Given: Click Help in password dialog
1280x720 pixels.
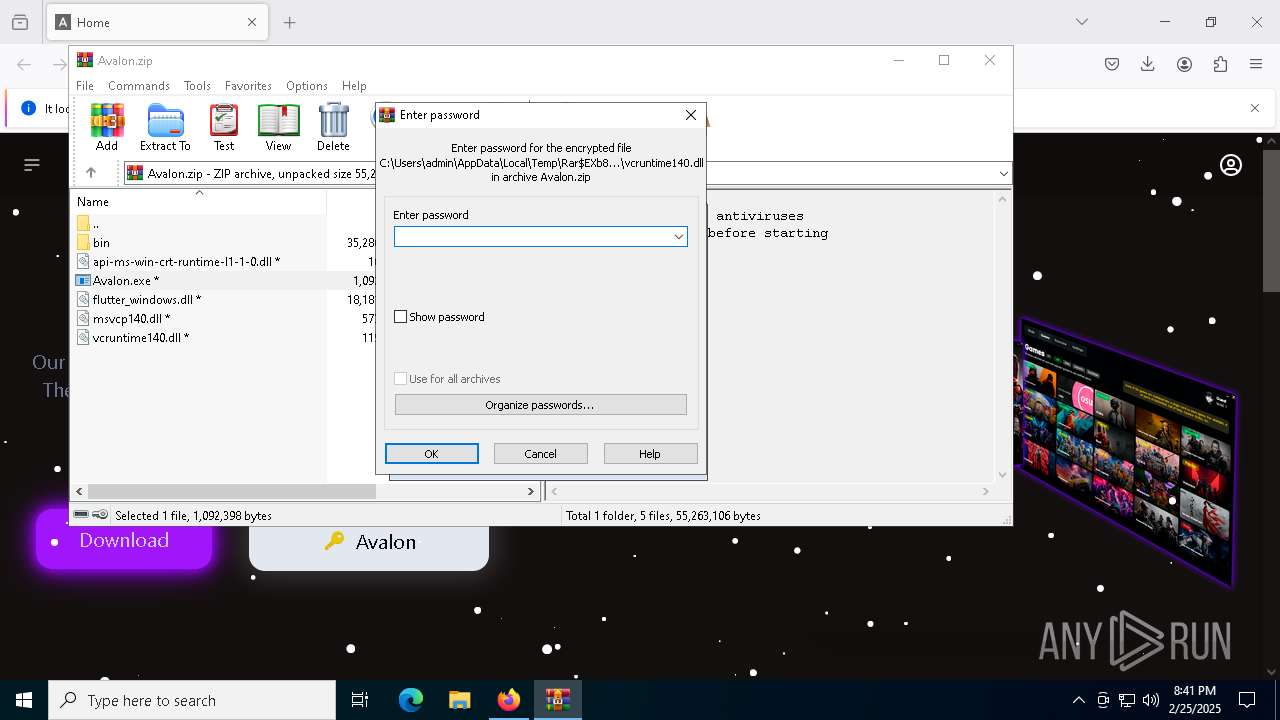Looking at the screenshot, I should click(x=650, y=454).
